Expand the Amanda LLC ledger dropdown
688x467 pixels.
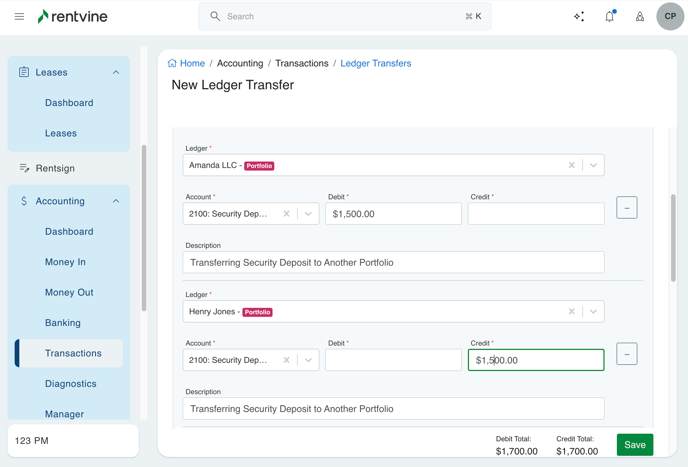pyautogui.click(x=593, y=165)
